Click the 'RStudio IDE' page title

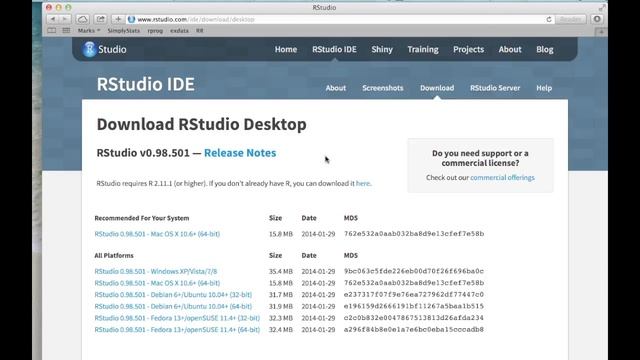tap(146, 84)
